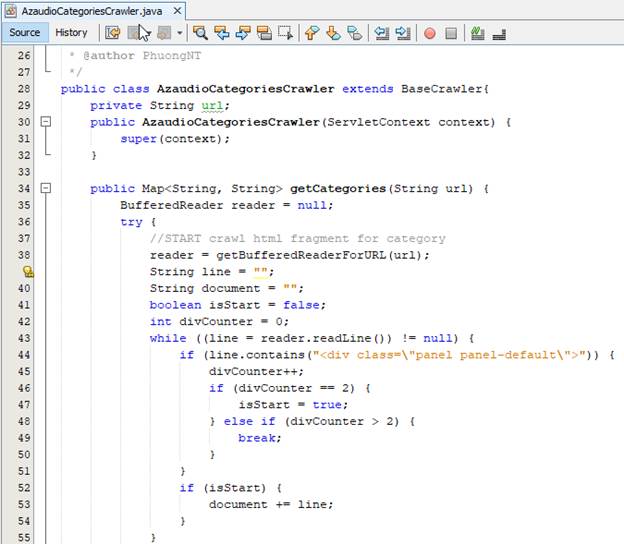This screenshot has width=624, height=544.
Task: Click the Back navigation arrow icon
Action: [134, 33]
